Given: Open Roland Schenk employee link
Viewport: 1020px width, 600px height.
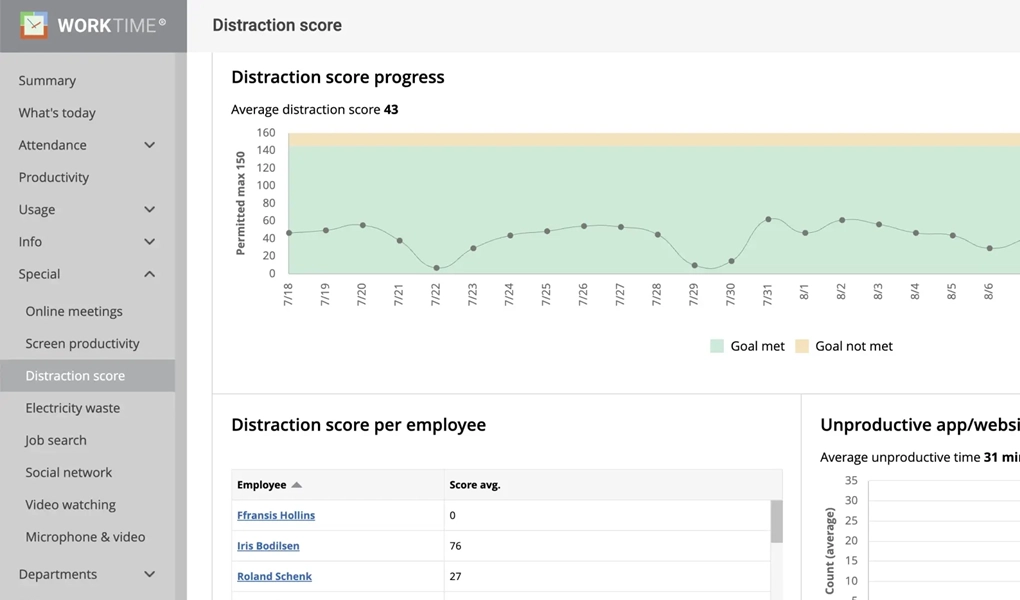Looking at the screenshot, I should pos(274,576).
